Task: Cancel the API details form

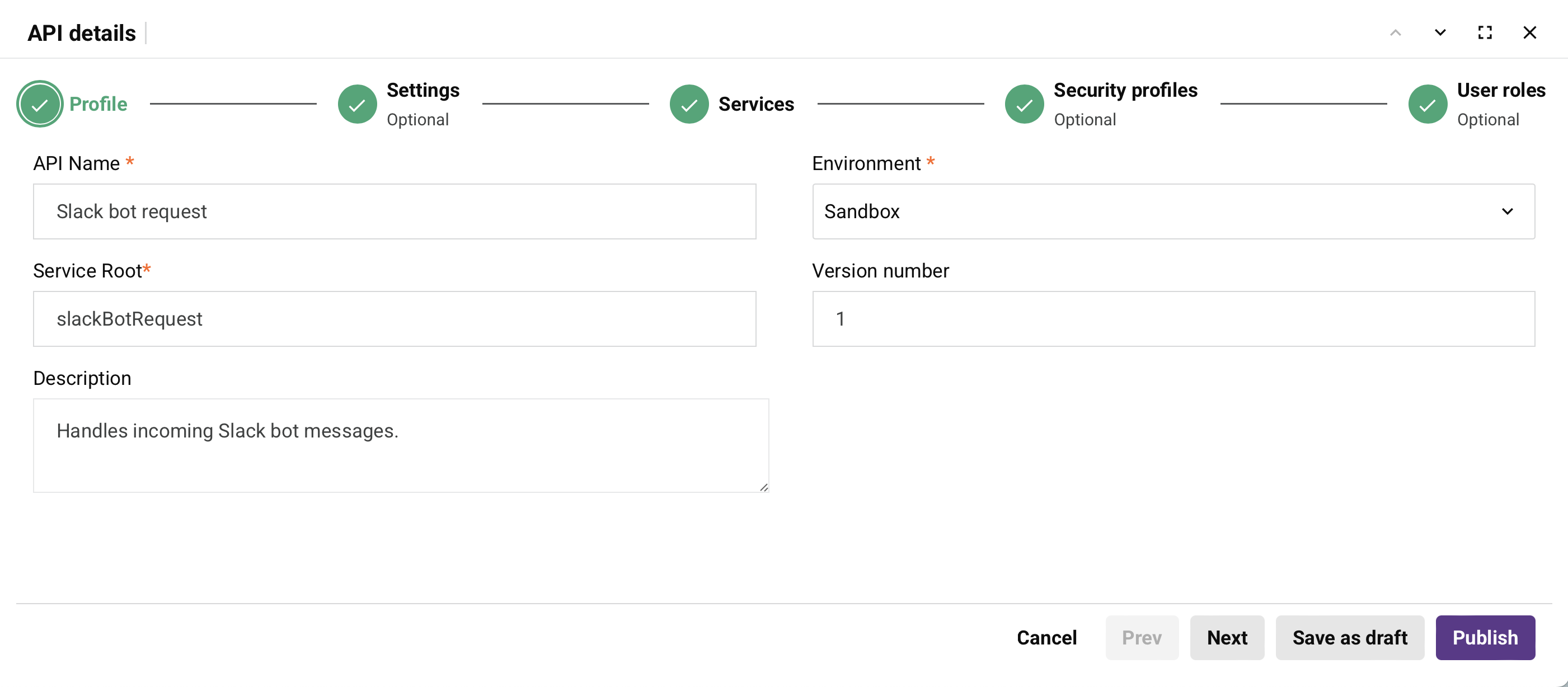Action: click(x=1046, y=637)
